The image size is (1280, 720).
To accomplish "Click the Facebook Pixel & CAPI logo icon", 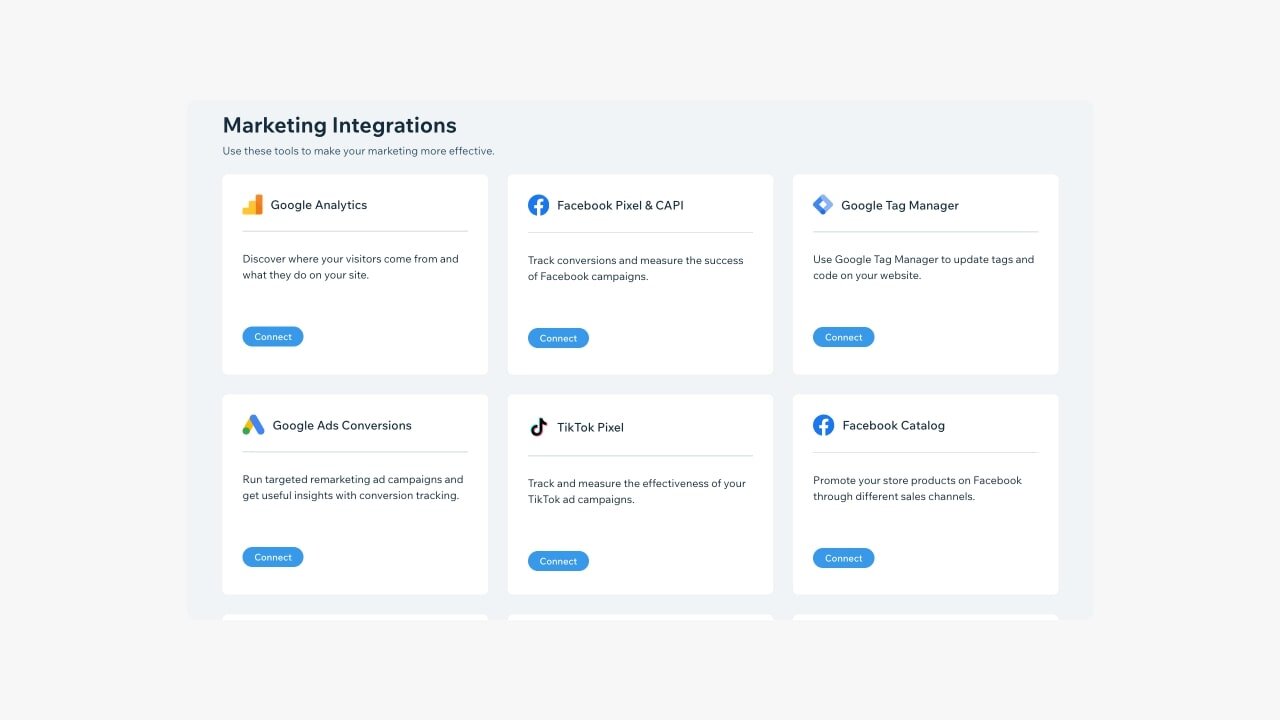I will [x=538, y=205].
